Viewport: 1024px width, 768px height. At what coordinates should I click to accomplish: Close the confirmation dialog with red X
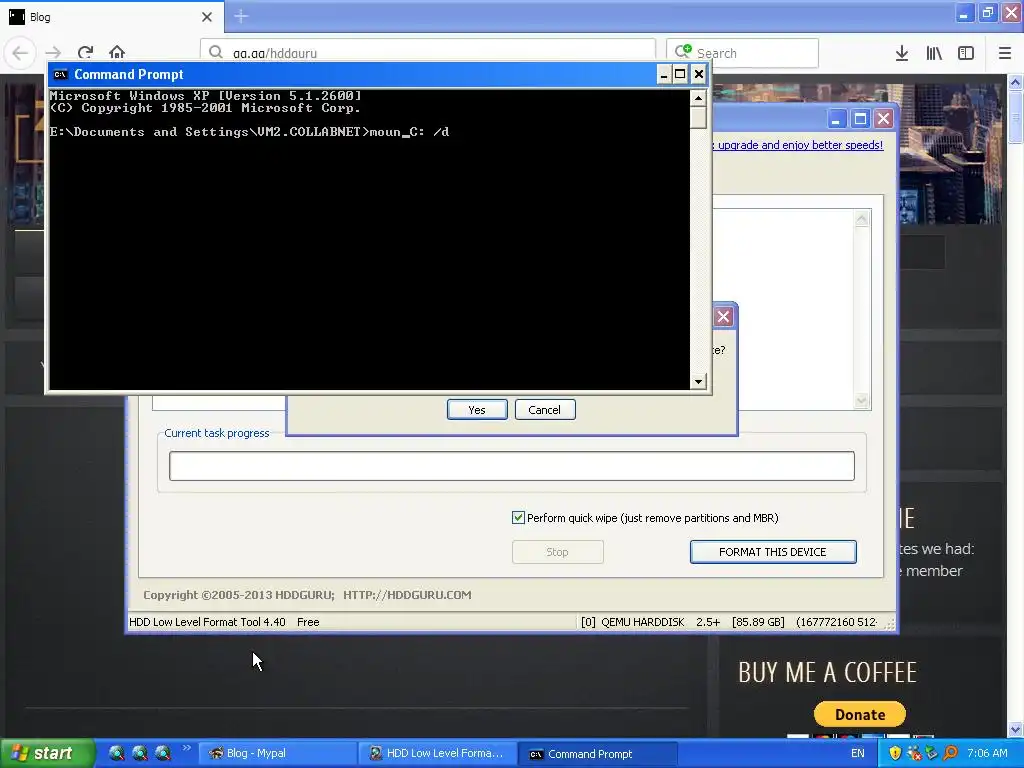(723, 317)
